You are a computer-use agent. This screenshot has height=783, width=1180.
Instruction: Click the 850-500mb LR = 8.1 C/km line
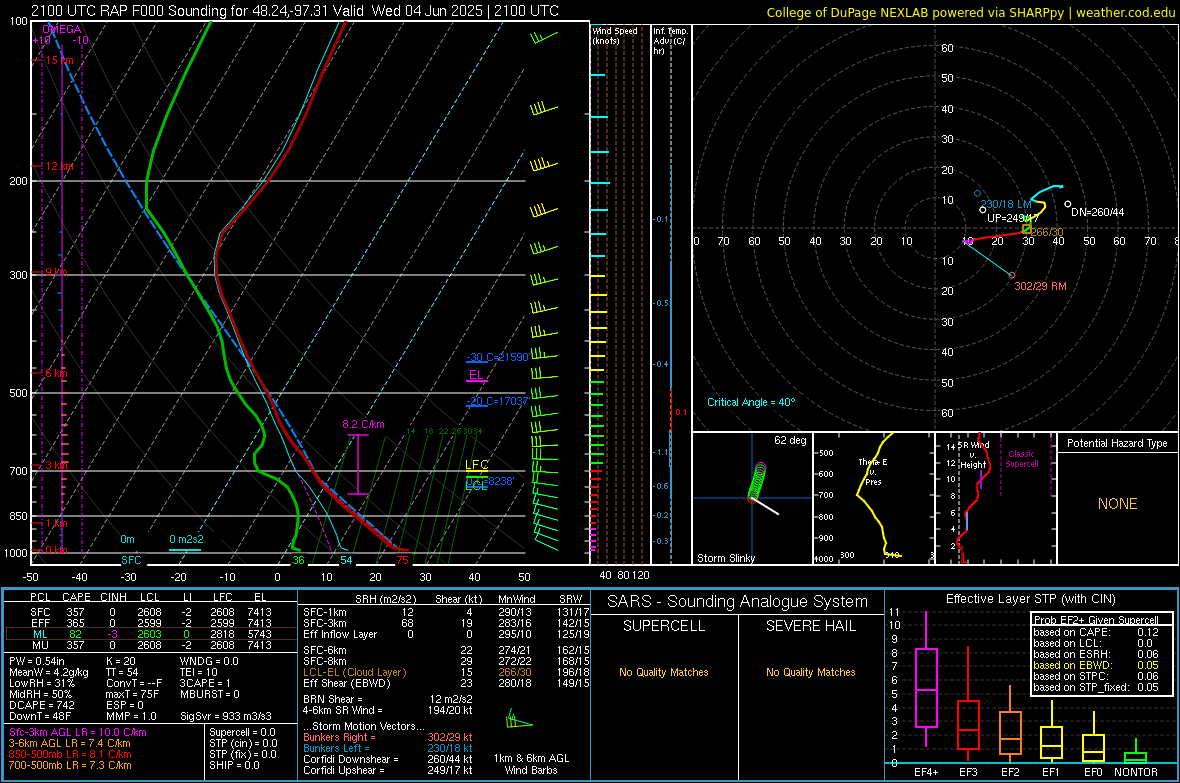[70, 754]
